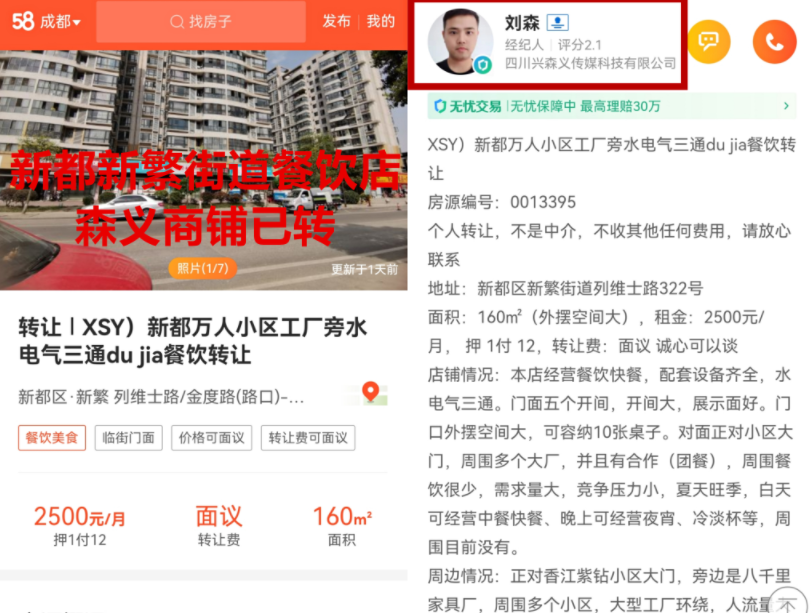Click the 58 logo icon
Screen dimensions: 811x613
23,21
